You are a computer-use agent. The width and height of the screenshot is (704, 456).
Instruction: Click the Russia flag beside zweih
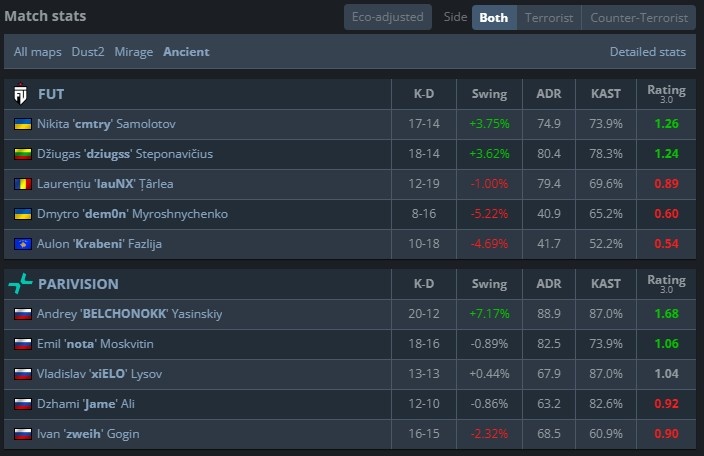coord(22,434)
